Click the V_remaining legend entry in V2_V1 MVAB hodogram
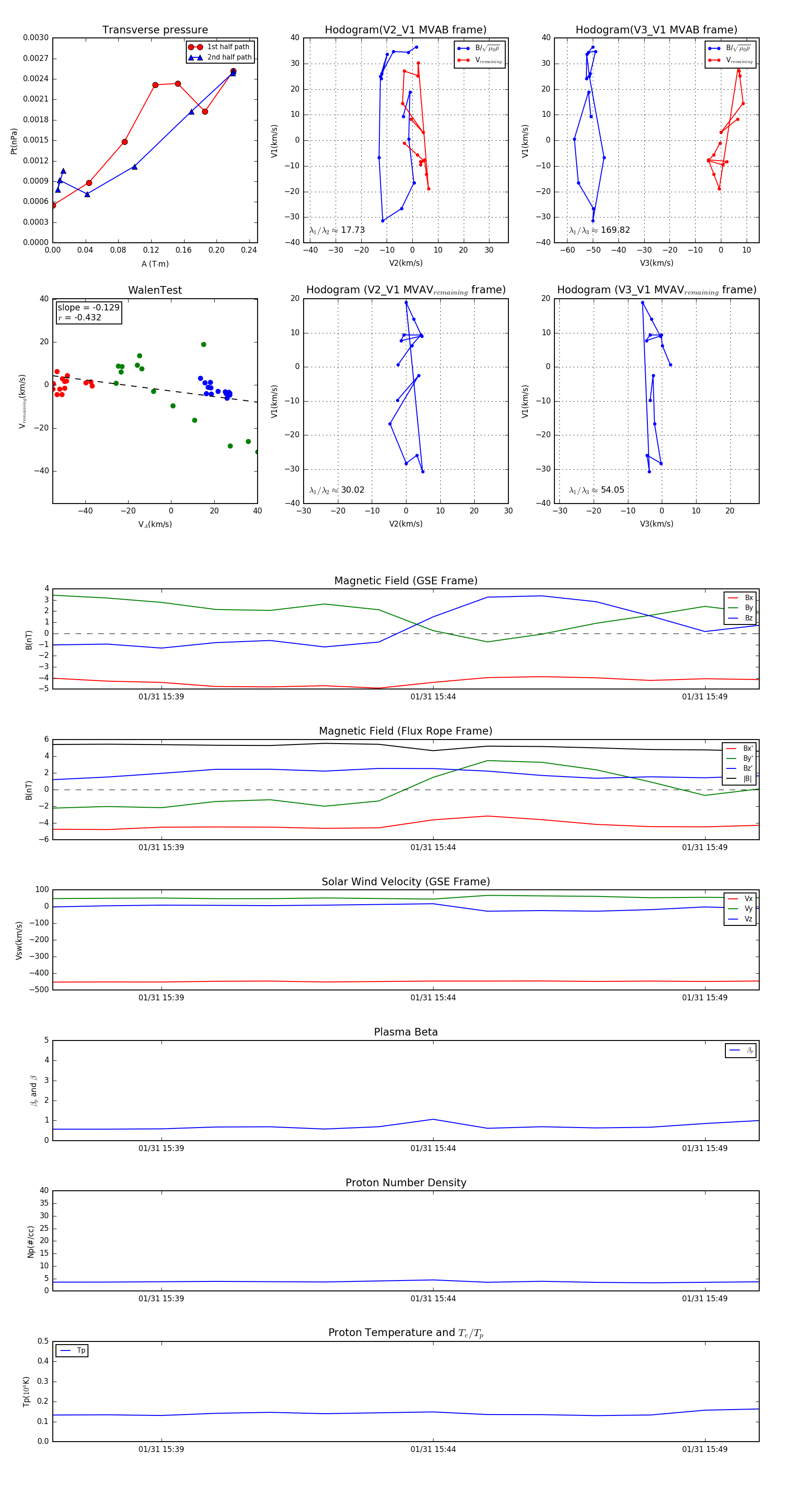The image size is (812, 1489). tap(480, 60)
